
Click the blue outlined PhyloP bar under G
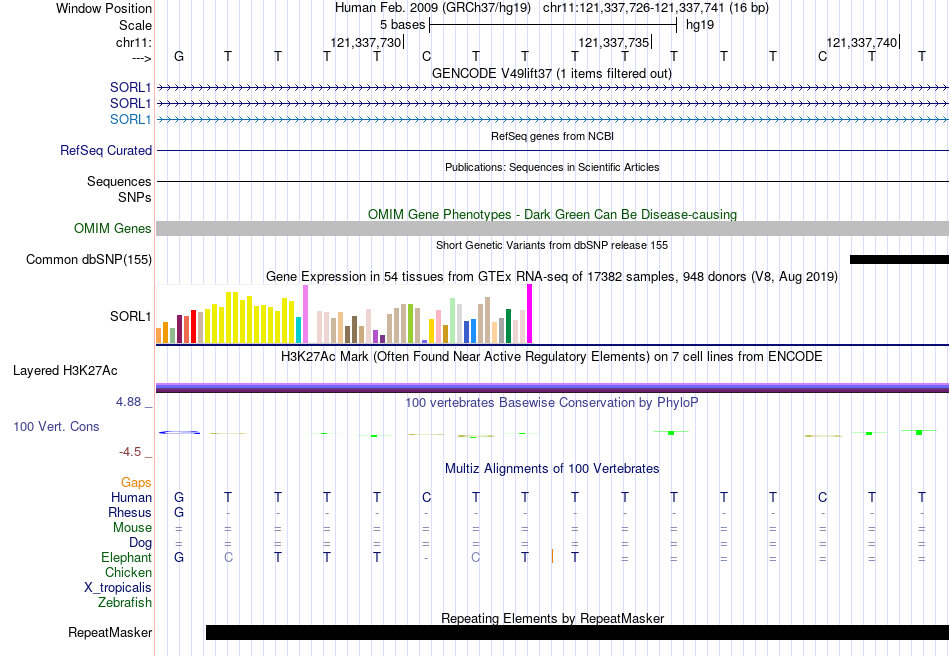point(179,432)
